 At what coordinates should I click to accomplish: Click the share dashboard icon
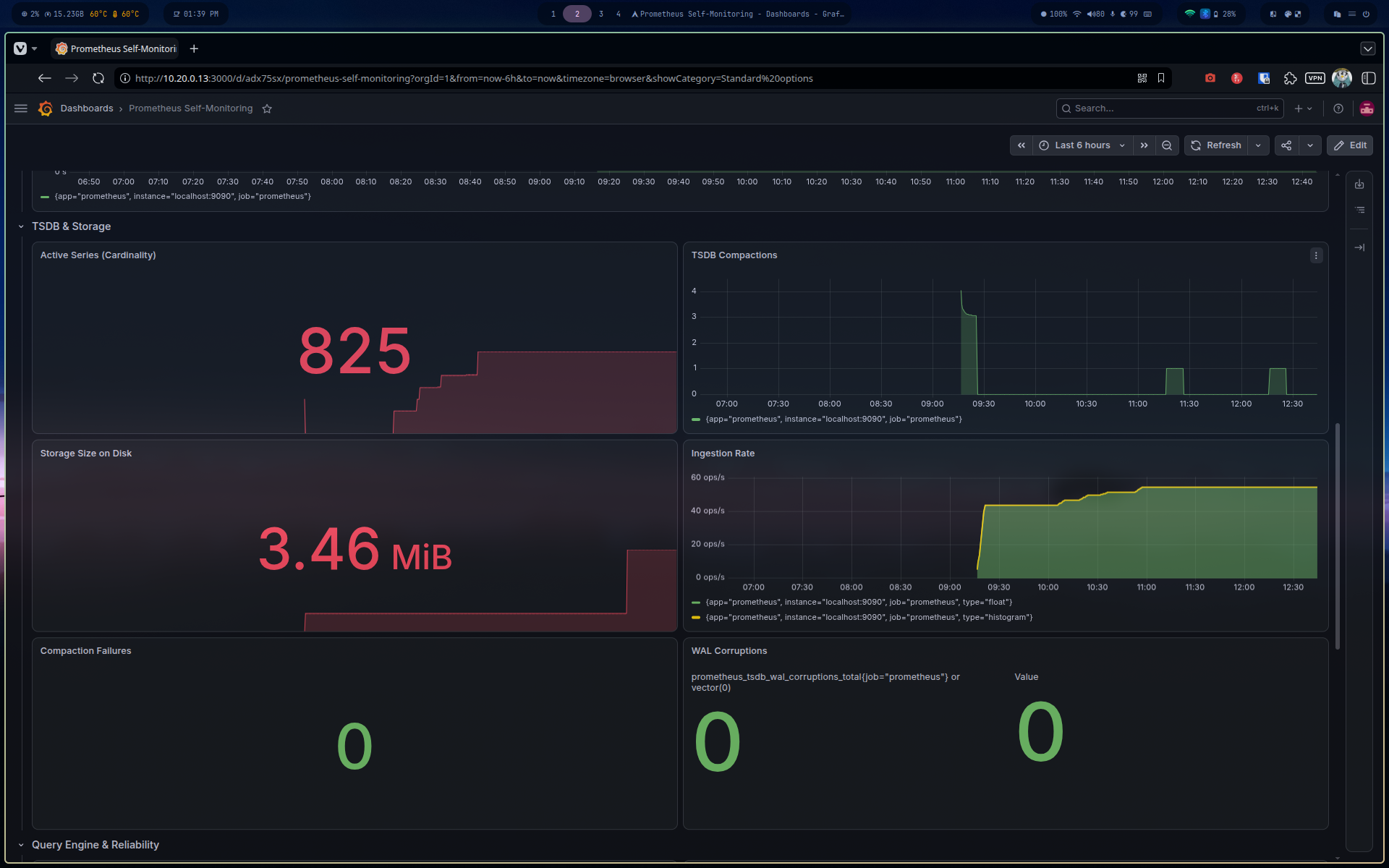tap(1286, 145)
